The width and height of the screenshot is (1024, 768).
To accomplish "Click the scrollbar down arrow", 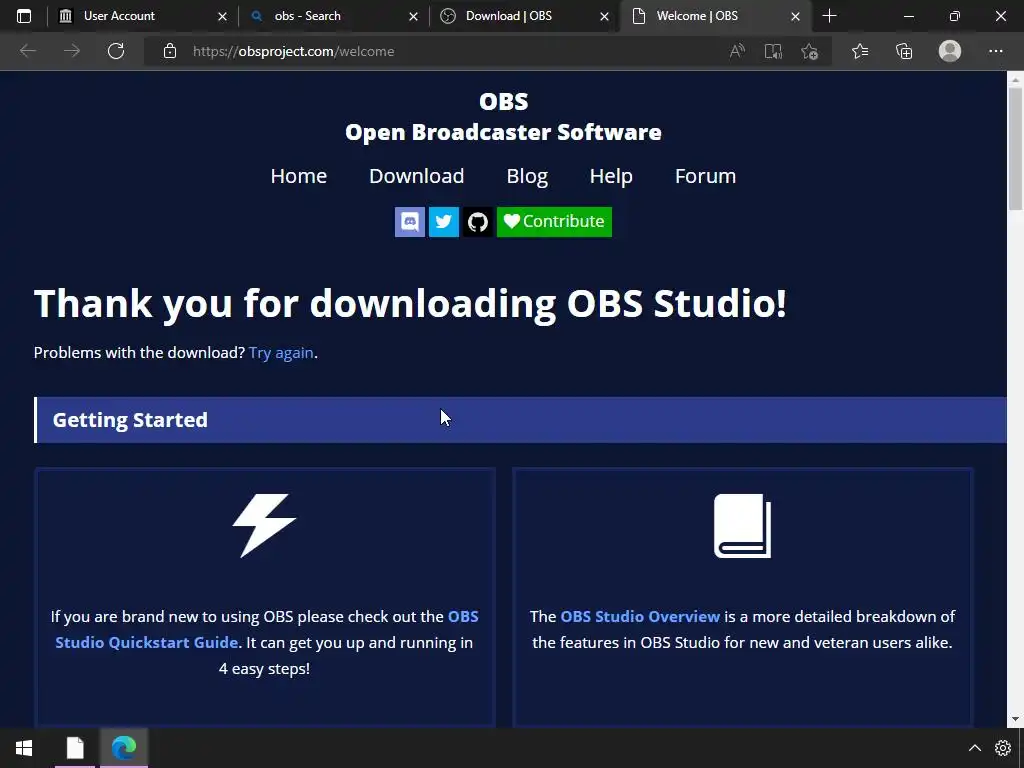I will 1015,720.
